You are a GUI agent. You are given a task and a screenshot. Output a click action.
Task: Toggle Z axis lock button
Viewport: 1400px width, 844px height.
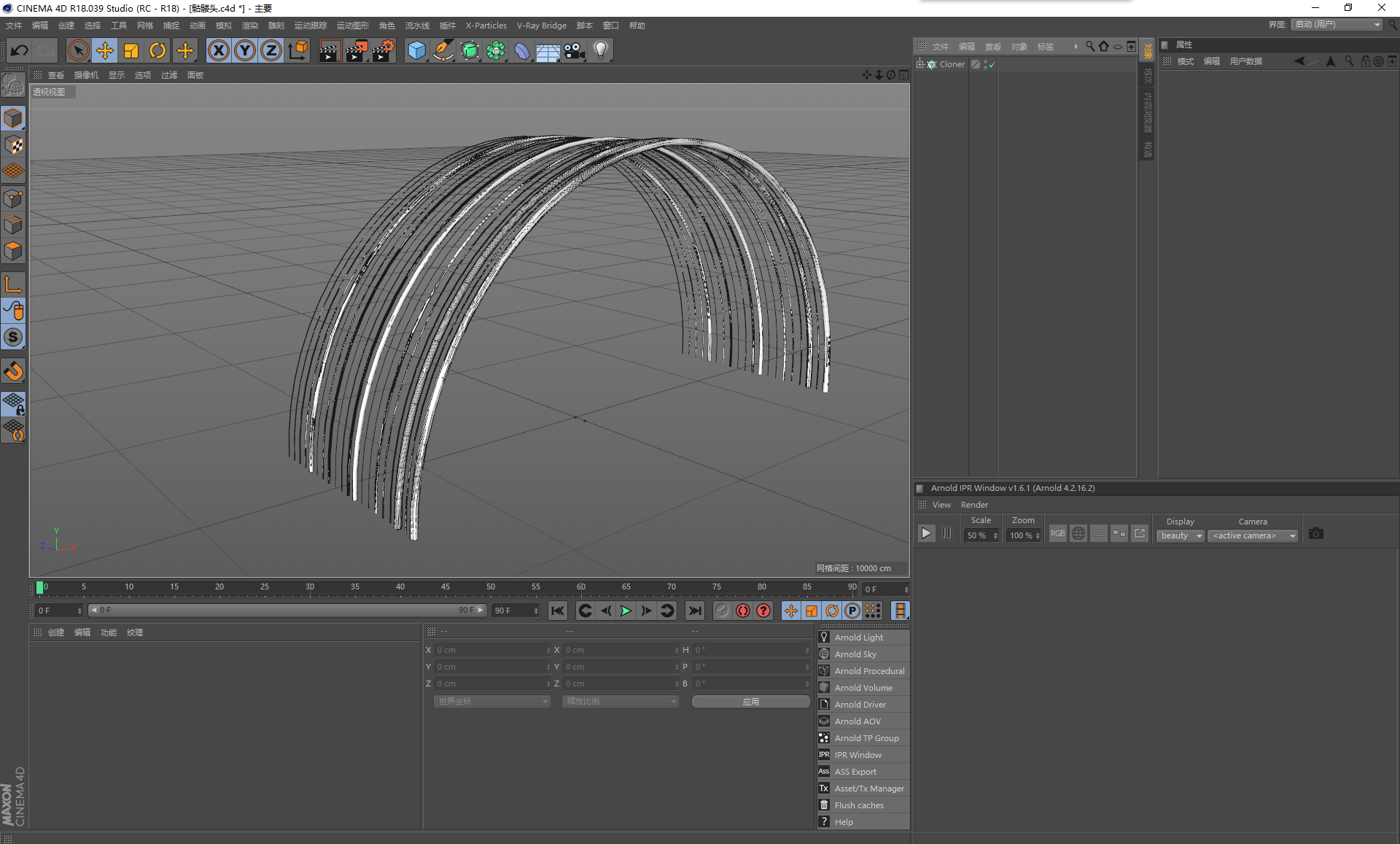click(271, 50)
